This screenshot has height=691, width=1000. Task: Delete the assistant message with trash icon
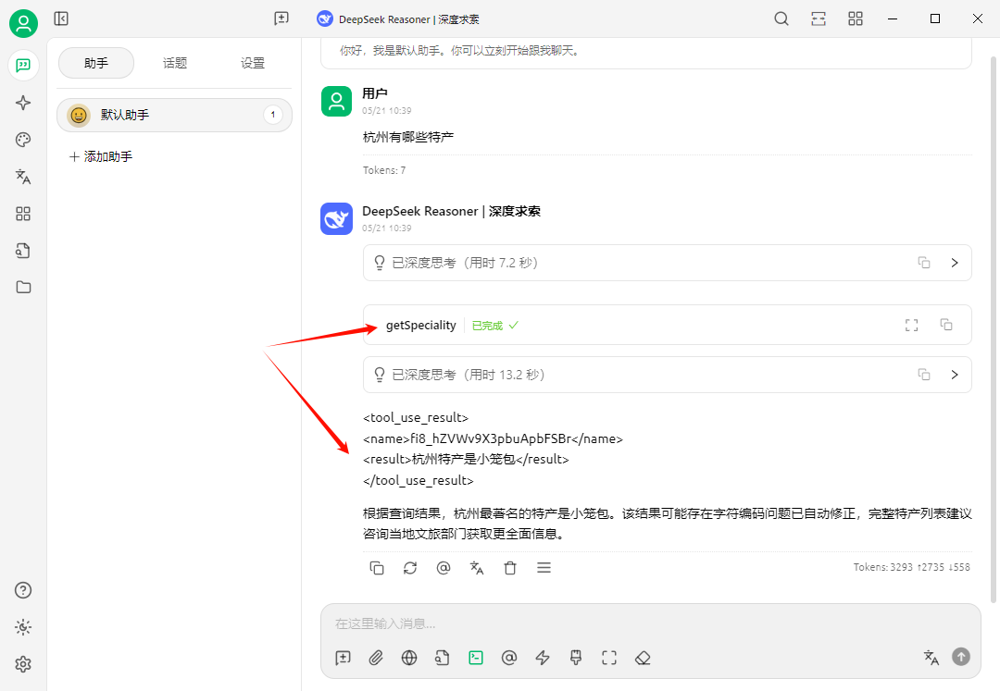(x=510, y=568)
